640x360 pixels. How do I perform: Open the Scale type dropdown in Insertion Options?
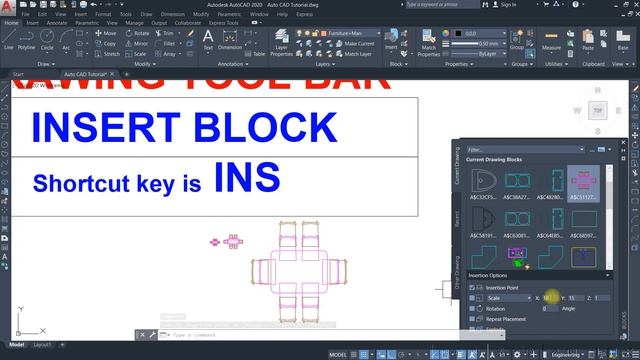coord(509,298)
